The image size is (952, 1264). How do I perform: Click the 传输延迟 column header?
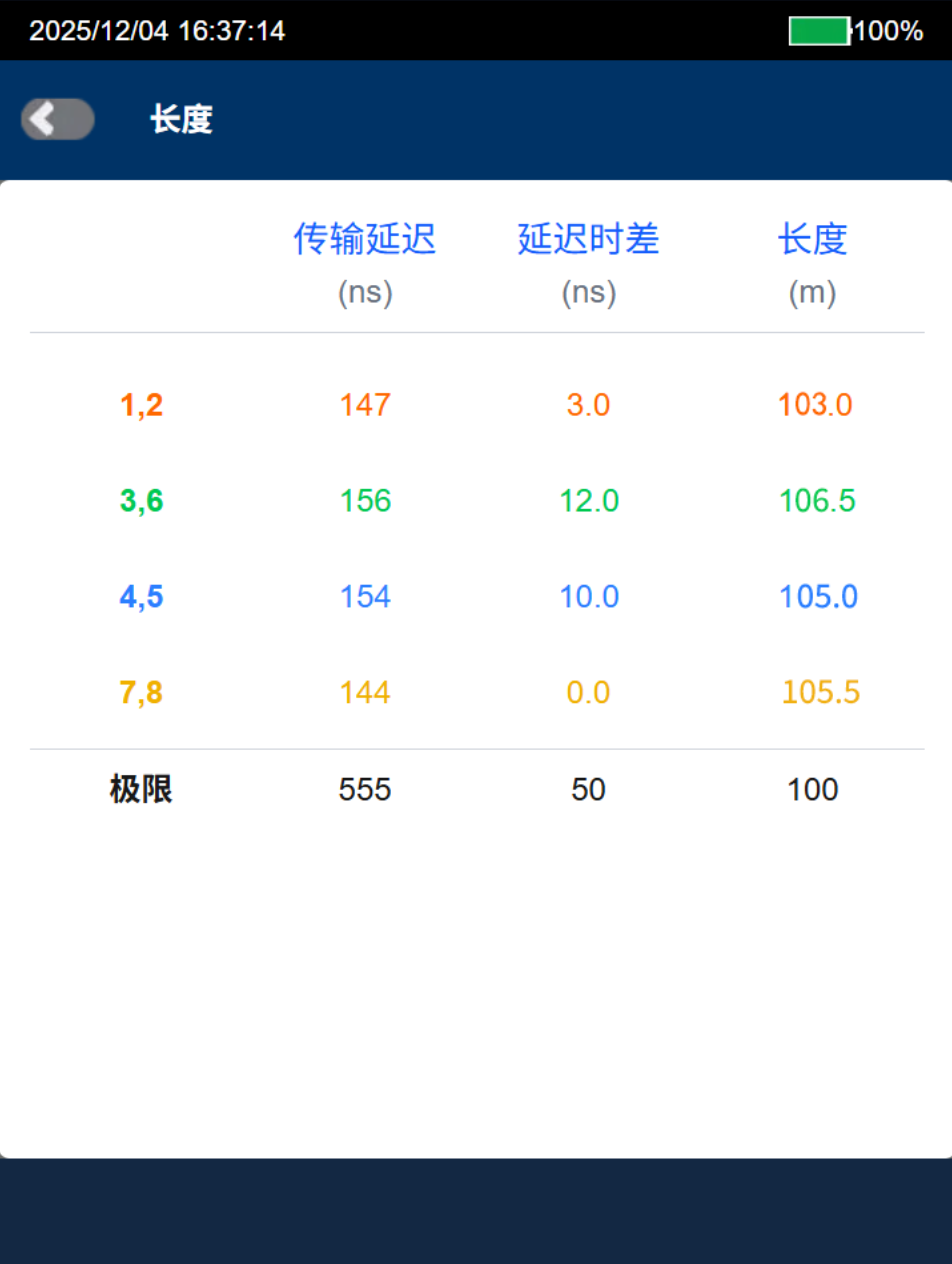[365, 240]
